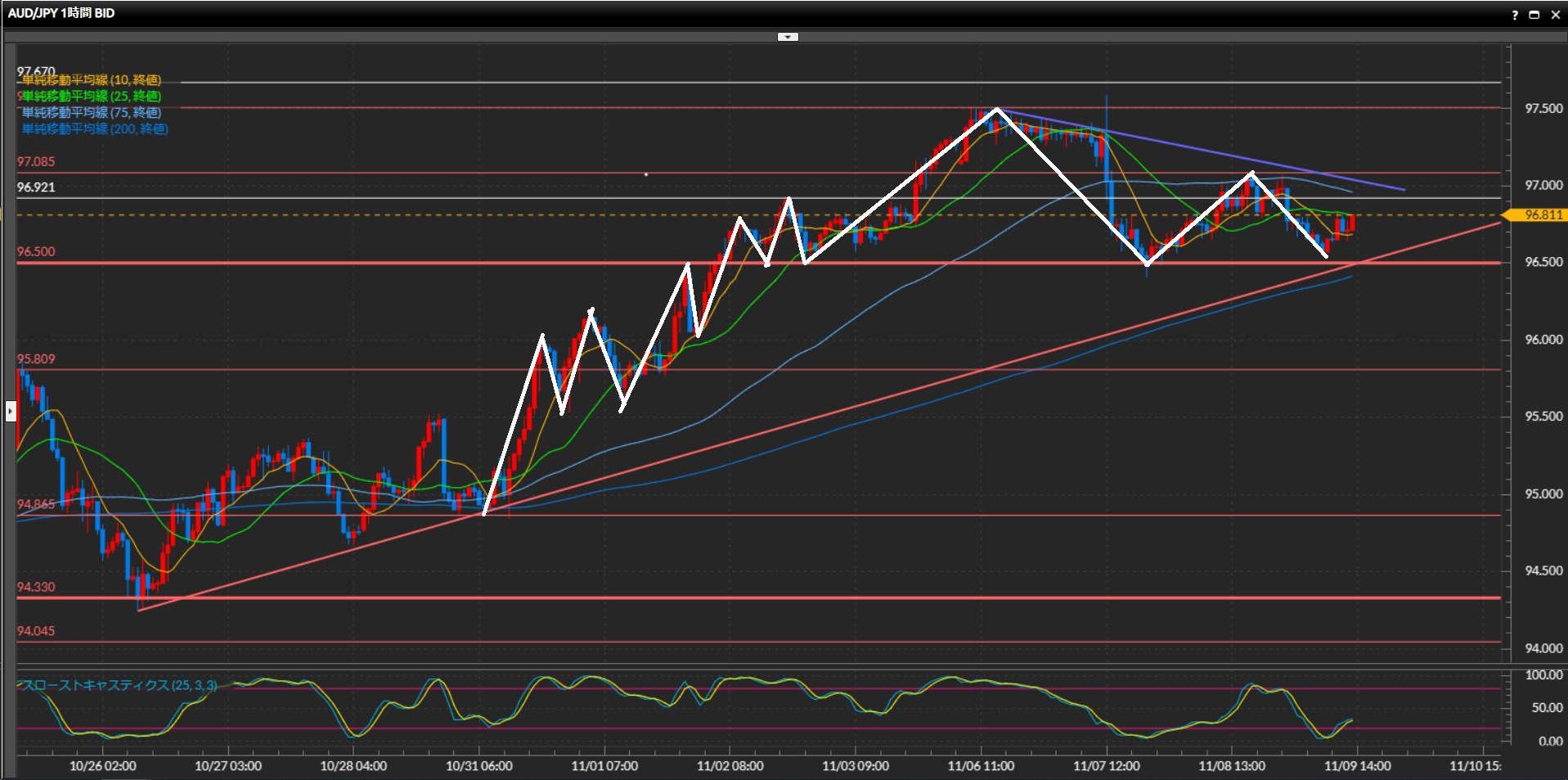Click the 75-period moving average label
The width and height of the screenshot is (1568, 780).
(92, 113)
